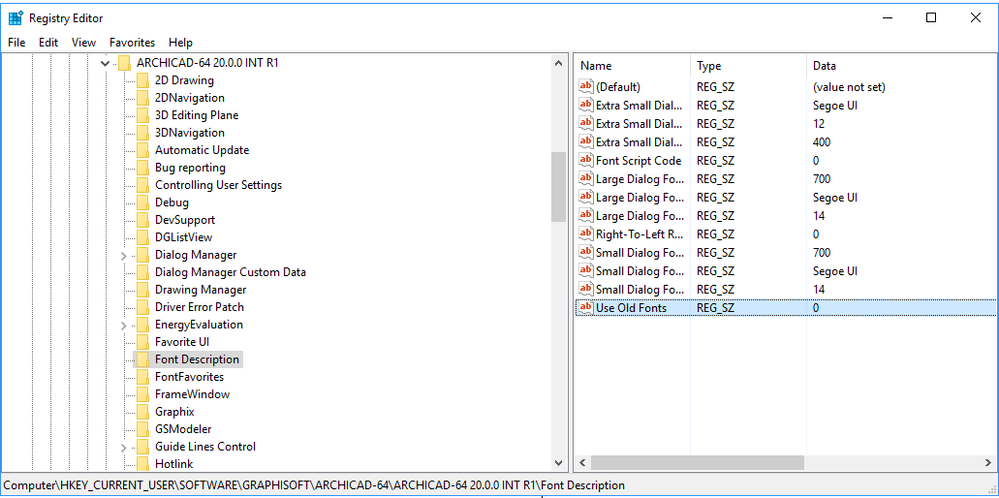This screenshot has width=999, height=498.
Task: Select the Dialog Manager Custom Data key
Action: (231, 273)
